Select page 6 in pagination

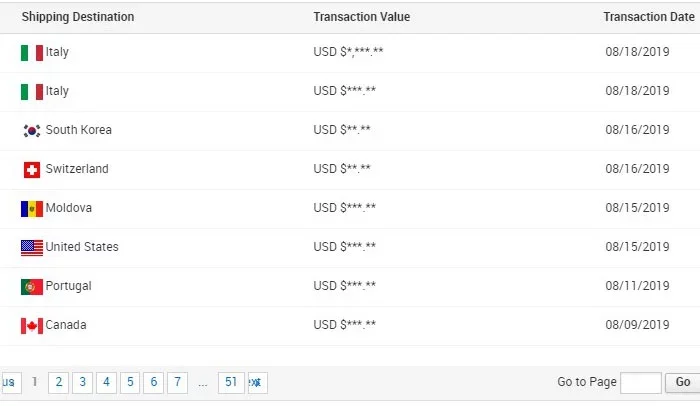coord(154,383)
